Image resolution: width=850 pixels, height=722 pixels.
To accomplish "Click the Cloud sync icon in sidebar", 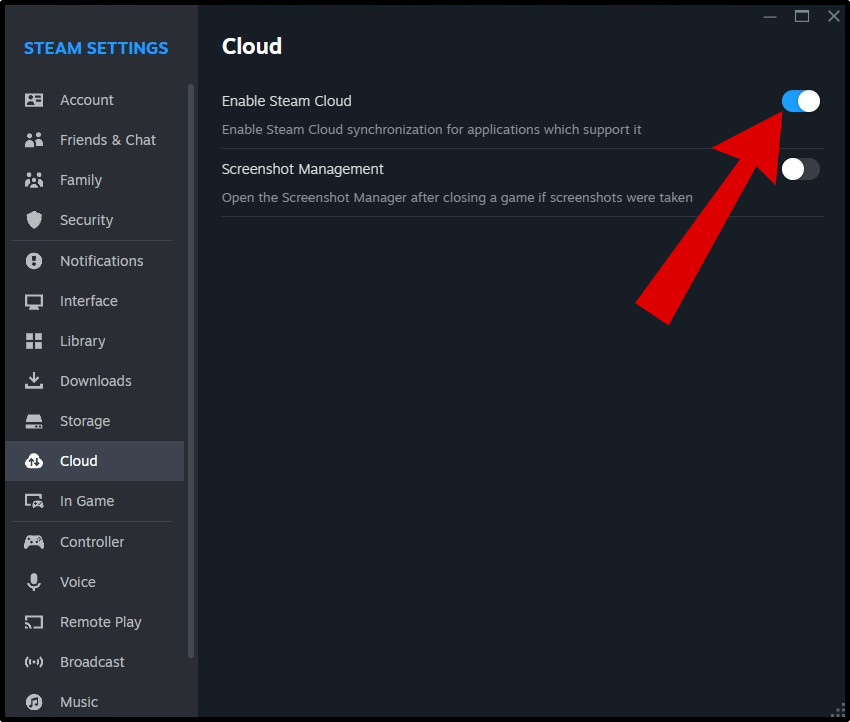I will pyautogui.click(x=34, y=461).
